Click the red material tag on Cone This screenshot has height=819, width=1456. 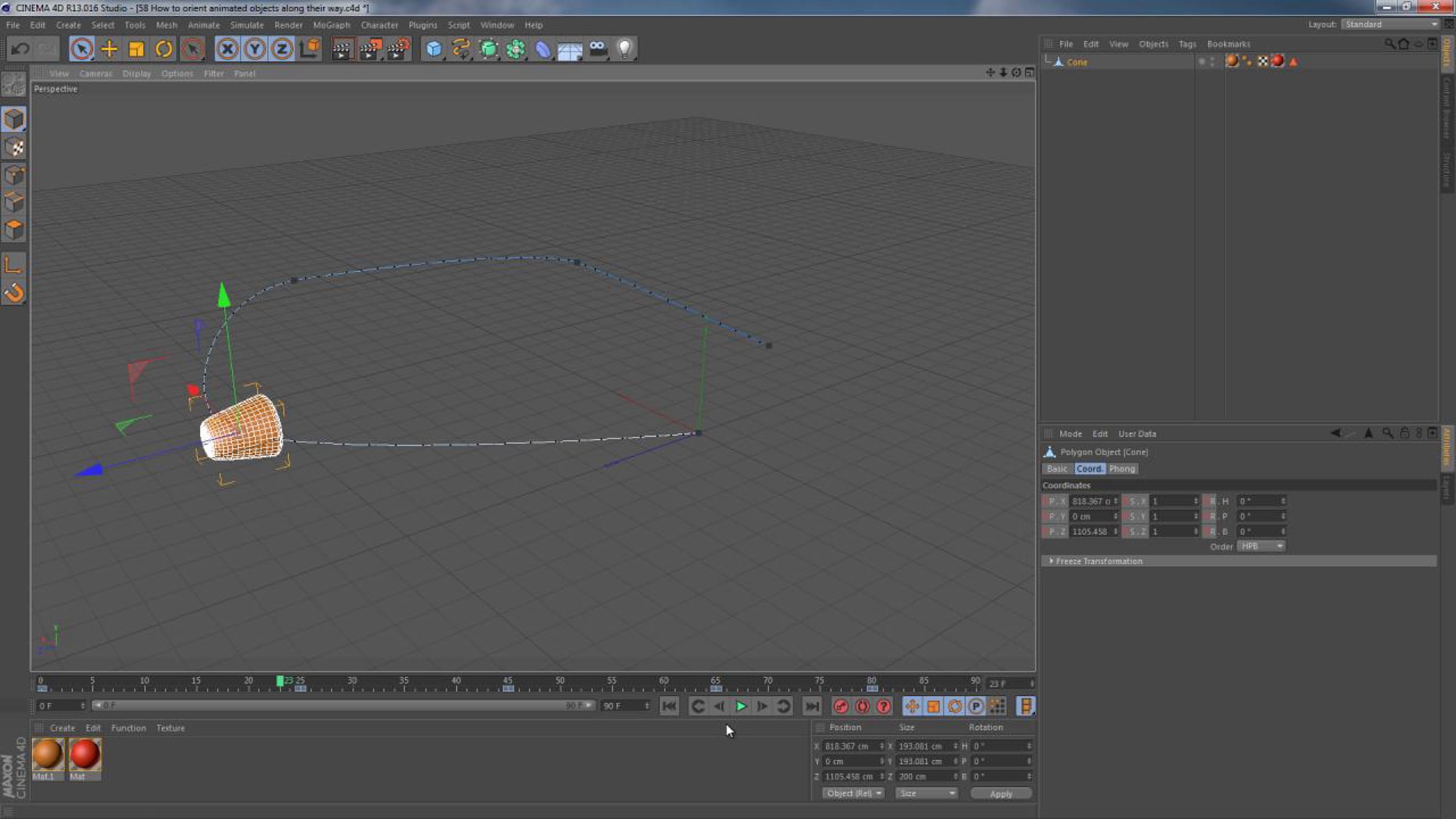pyautogui.click(x=1278, y=61)
